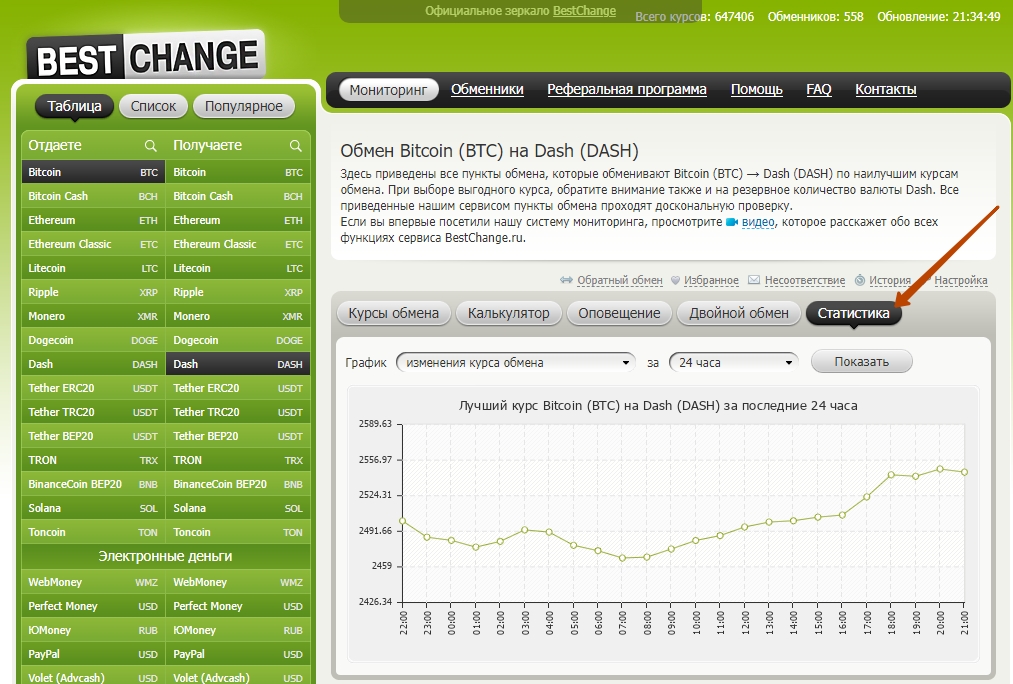
Task: Click the search icon next to Отдаете
Action: pyautogui.click(x=150, y=145)
